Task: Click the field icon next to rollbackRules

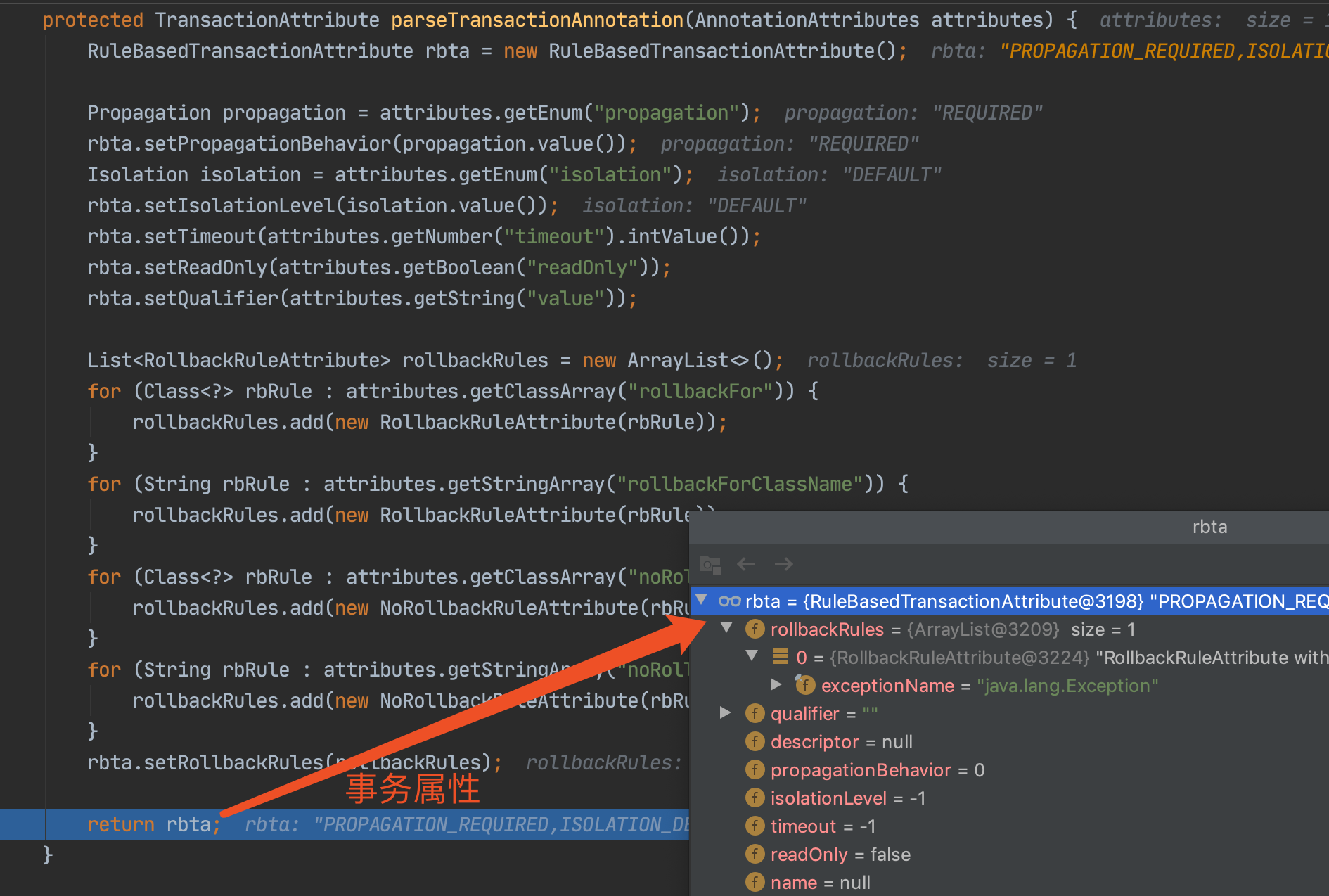Action: pos(755,629)
